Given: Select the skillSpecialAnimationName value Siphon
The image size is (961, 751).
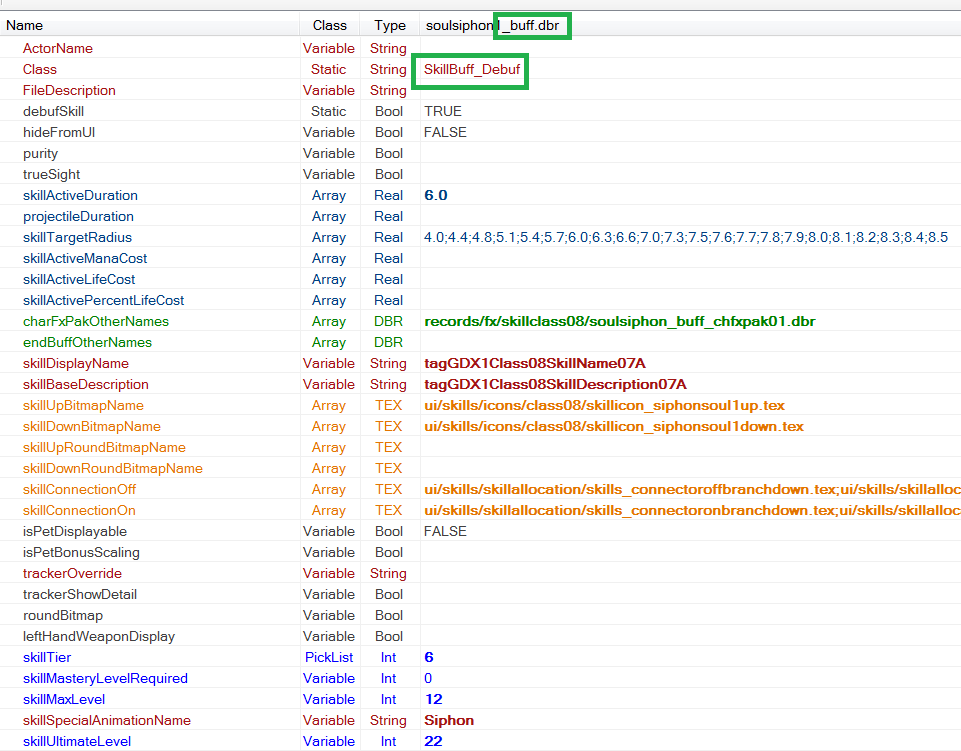Looking at the screenshot, I should (449, 720).
